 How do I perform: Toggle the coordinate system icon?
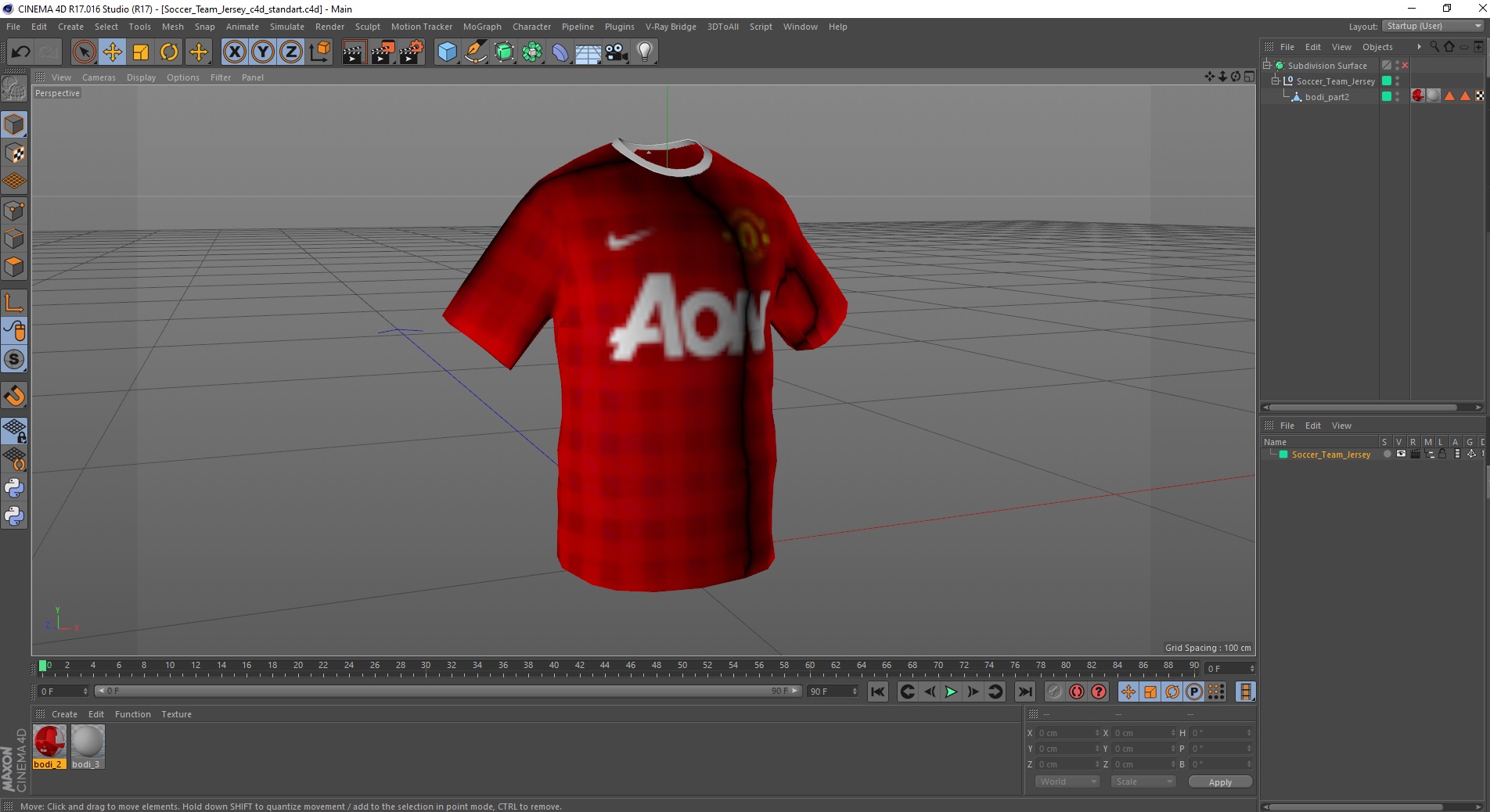point(319,52)
